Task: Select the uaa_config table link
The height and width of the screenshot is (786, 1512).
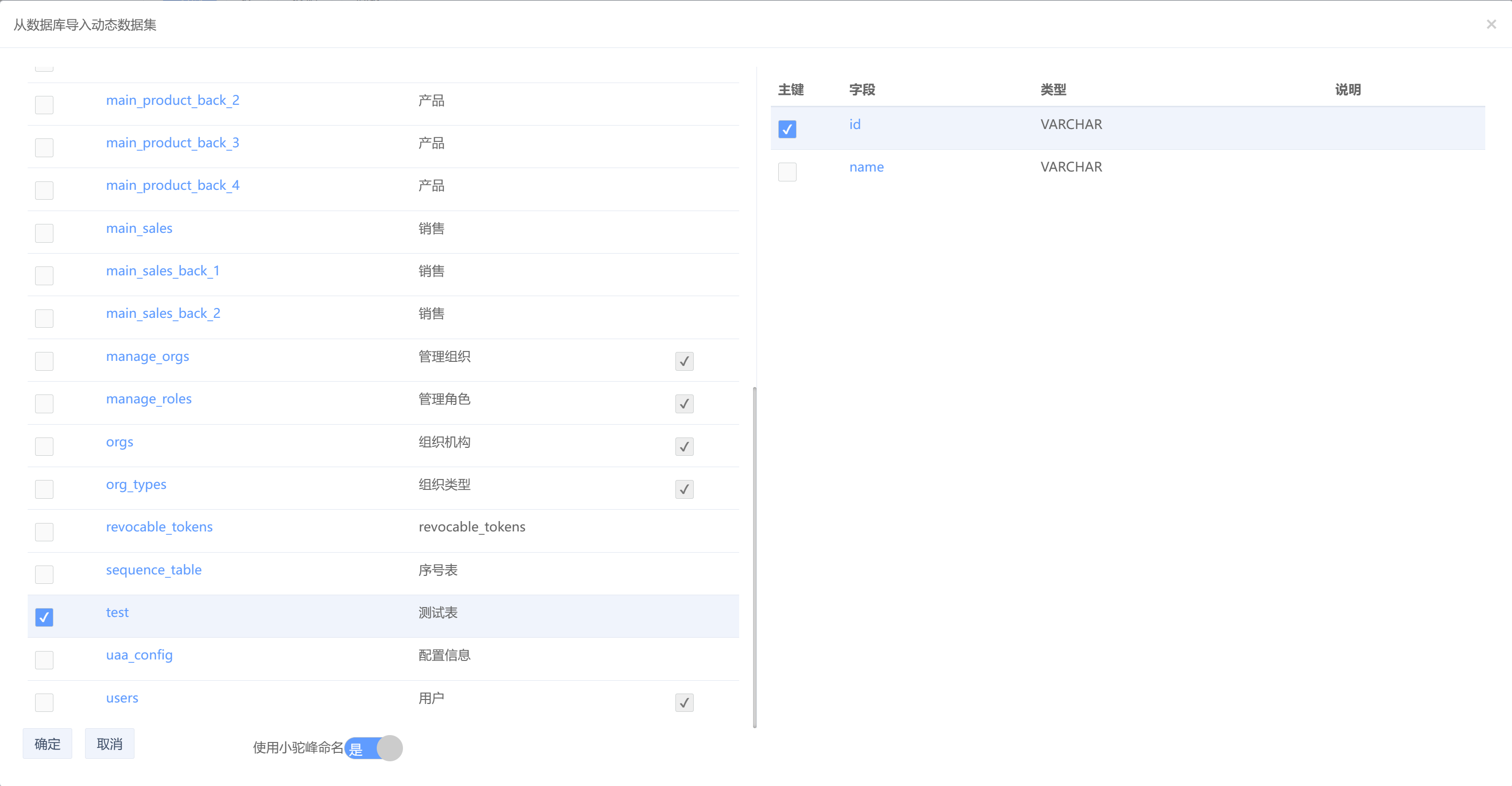Action: point(139,655)
